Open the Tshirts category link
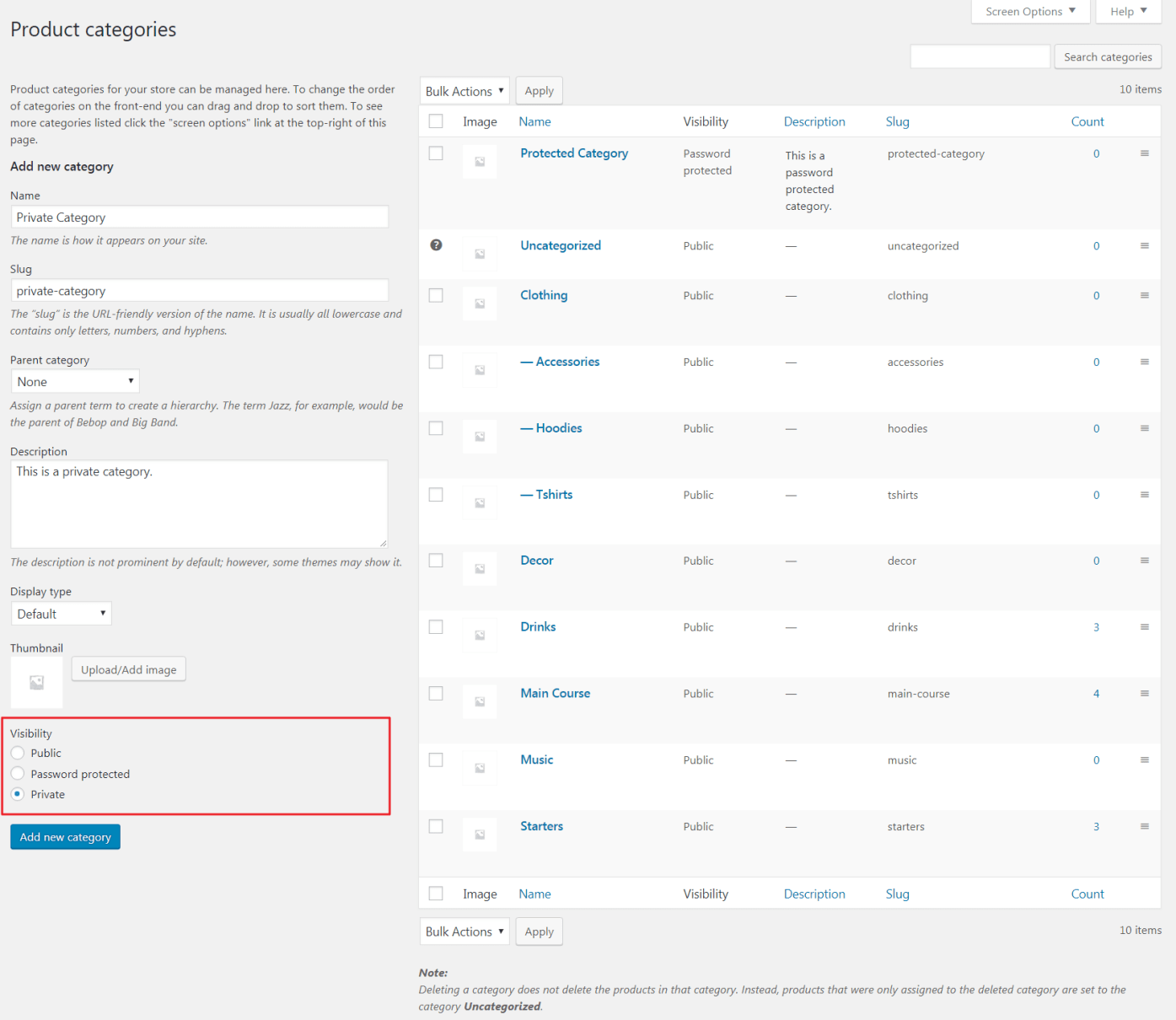The image size is (1176, 1020). click(554, 494)
